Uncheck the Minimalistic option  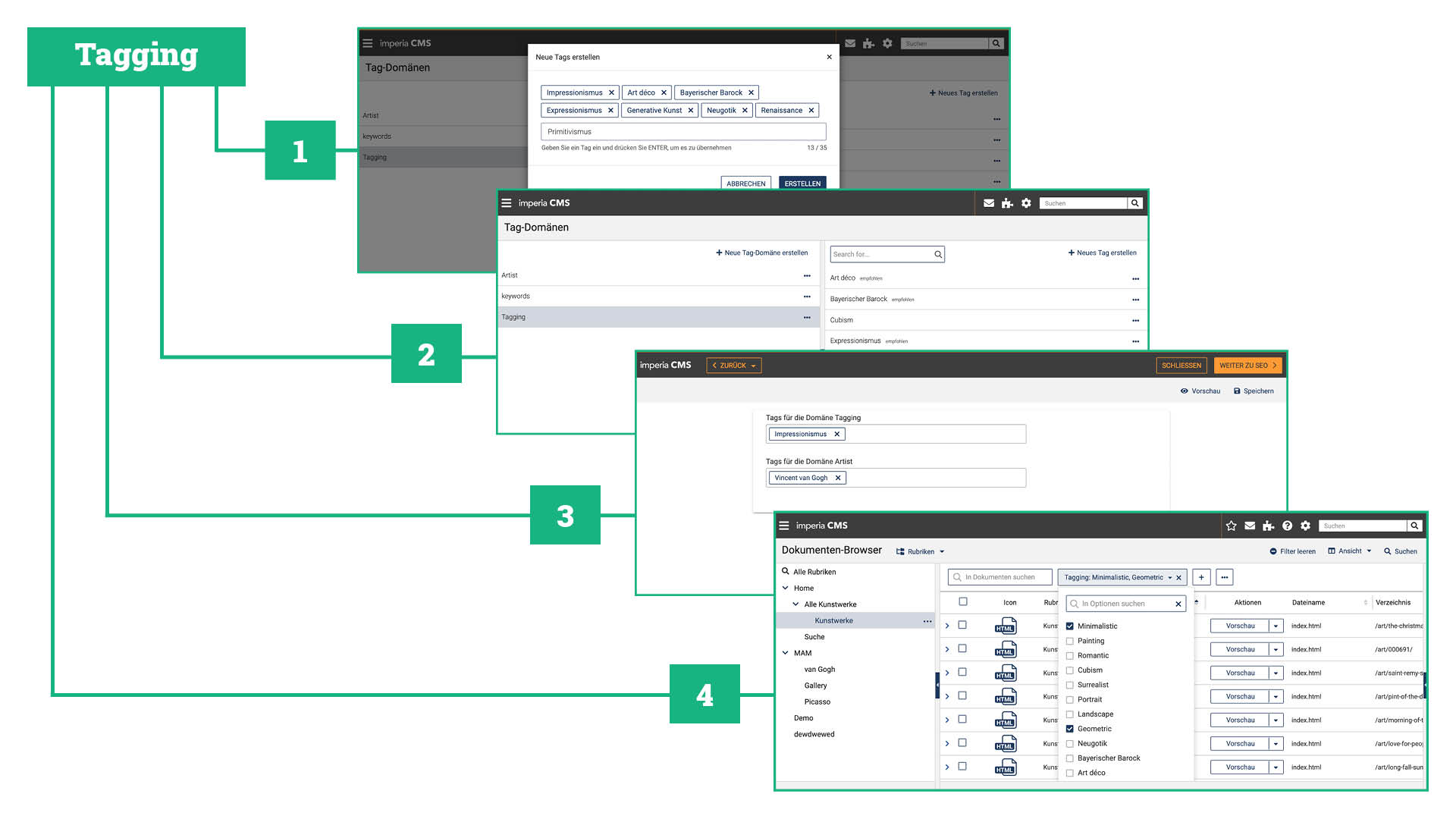(1070, 626)
